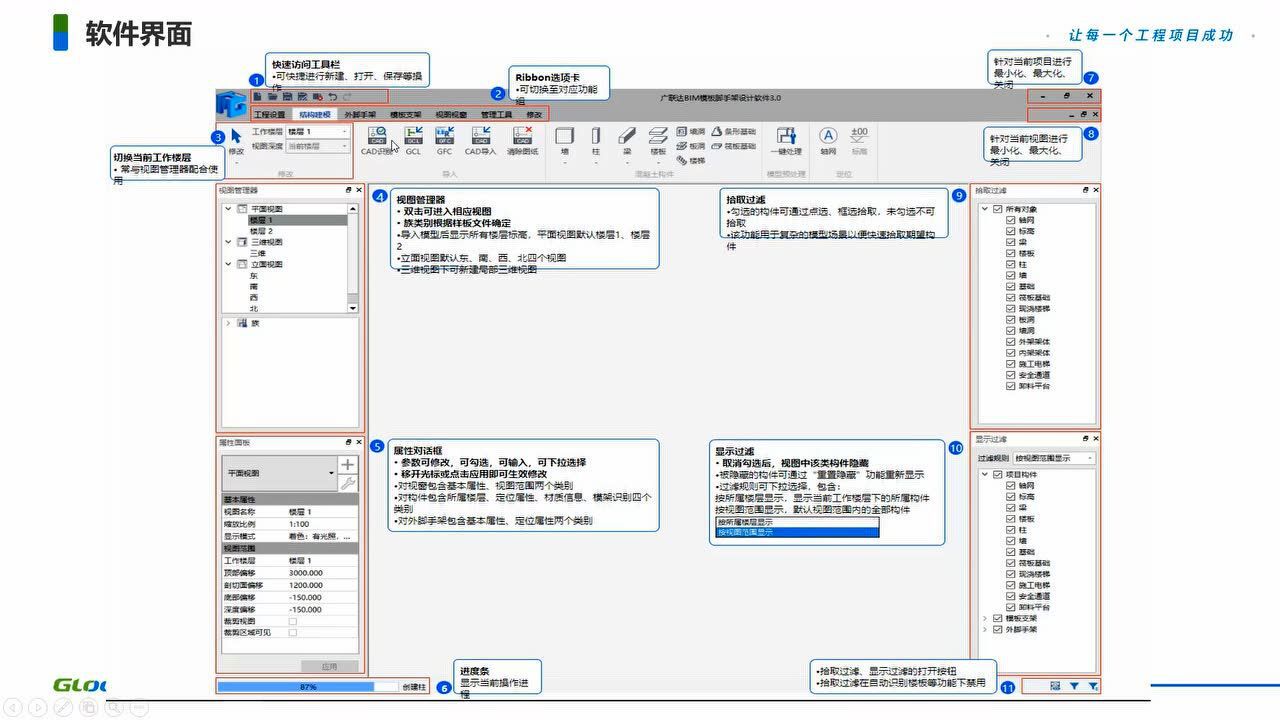Click the 视图管理器 vertical scrollbar down arrow
Image resolution: width=1280 pixels, height=720 pixels.
click(x=353, y=308)
